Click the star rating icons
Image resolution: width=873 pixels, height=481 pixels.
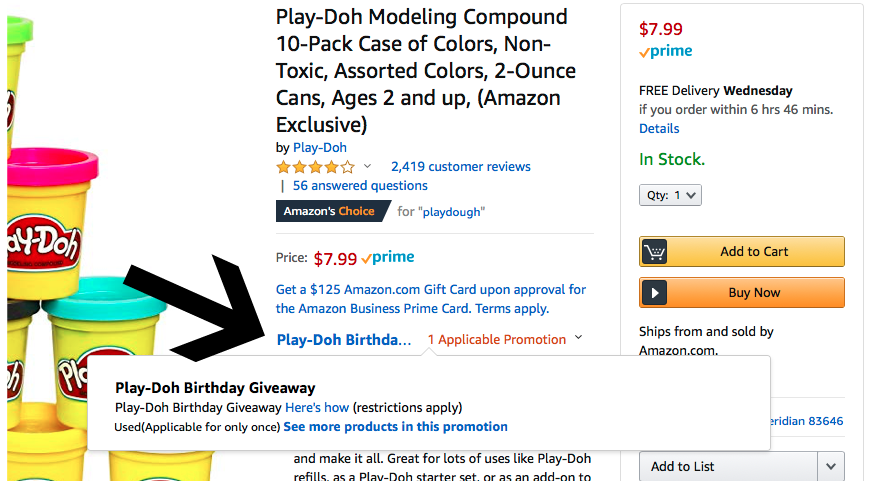pyautogui.click(x=315, y=167)
